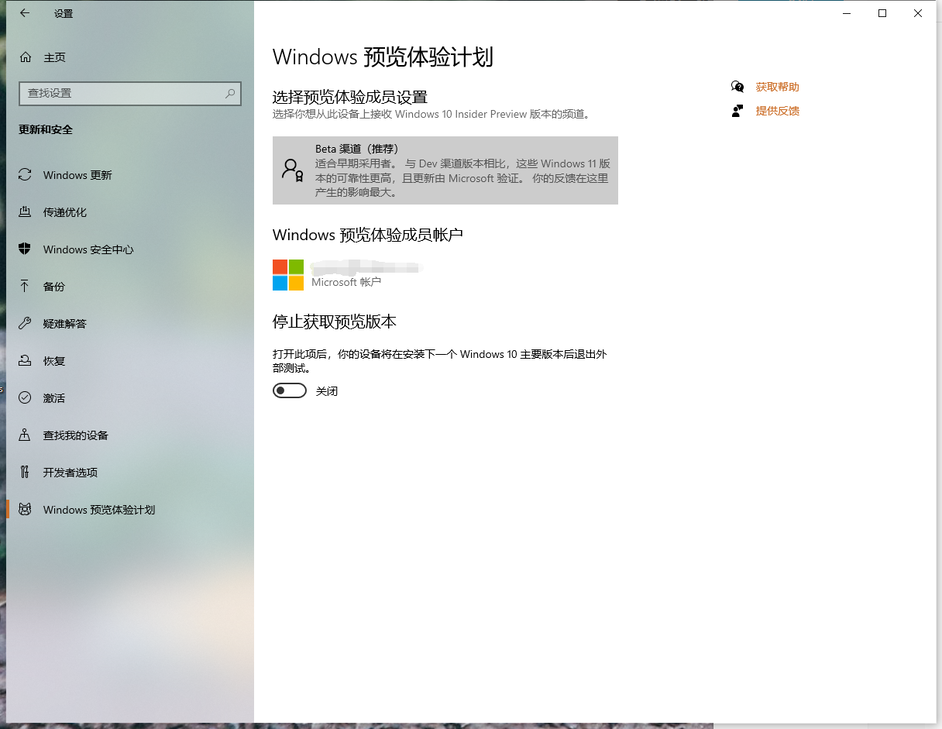
Task: Click the 获取帮助 chat bubble icon
Action: click(737, 87)
